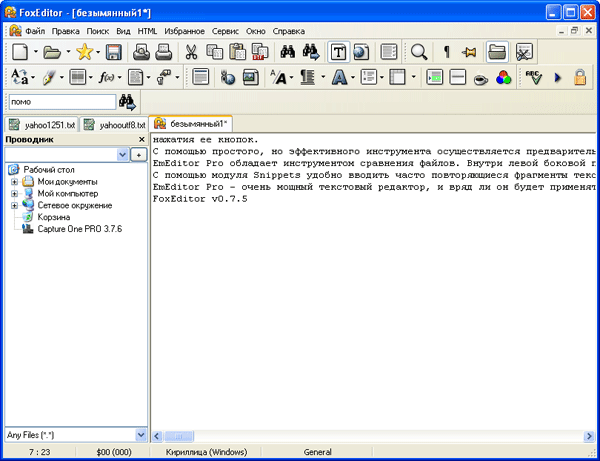Open the Файл menu
Screen dimensions: 600x461
[x=35, y=31]
